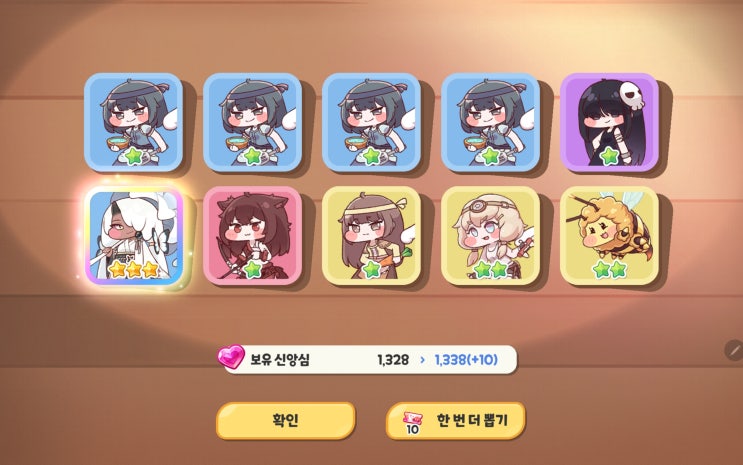Click the three gold stars on white-haired card
This screenshot has height=465, width=743.
134,269
